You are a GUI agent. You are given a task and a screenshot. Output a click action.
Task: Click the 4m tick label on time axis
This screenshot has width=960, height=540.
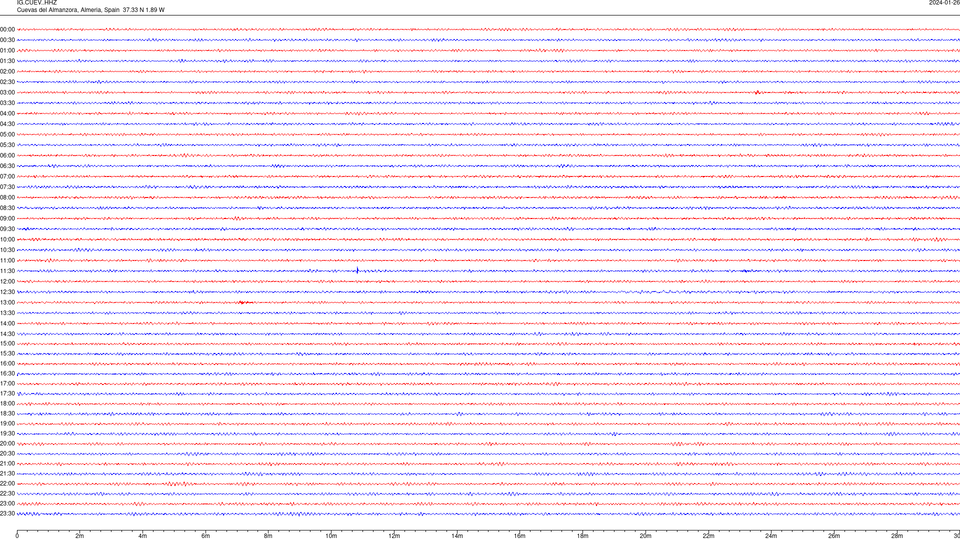pos(143,536)
